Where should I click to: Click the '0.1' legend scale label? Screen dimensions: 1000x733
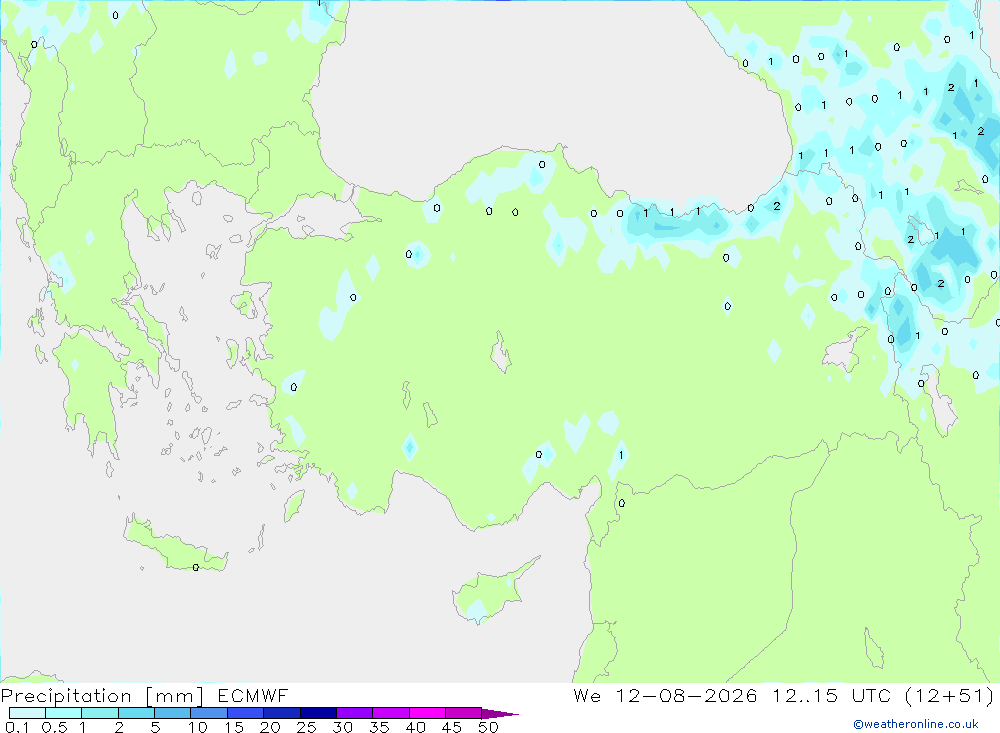(x=17, y=727)
